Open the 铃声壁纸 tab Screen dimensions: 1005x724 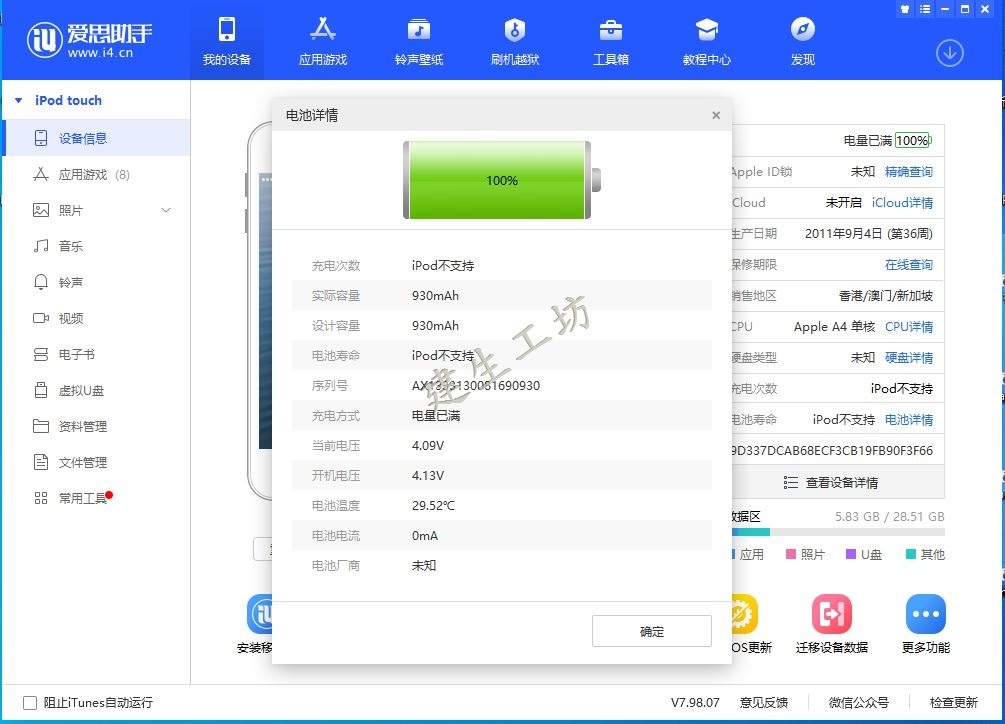pyautogui.click(x=419, y=42)
